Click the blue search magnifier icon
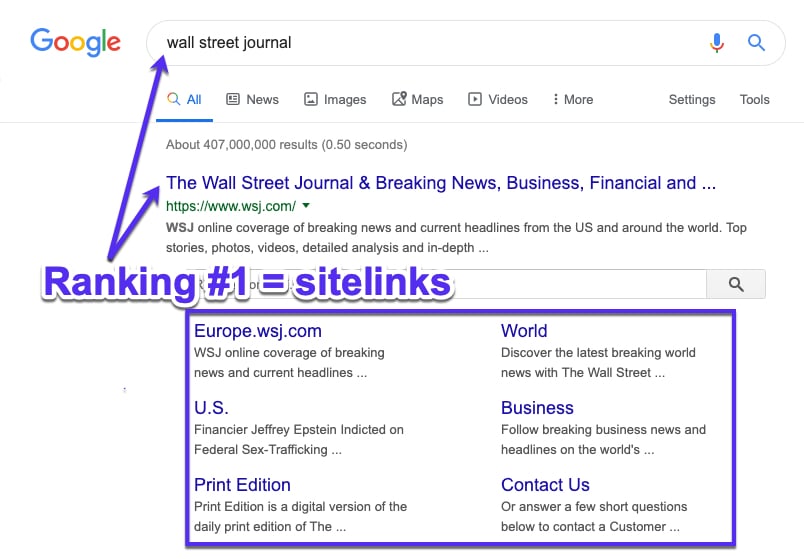 pos(756,43)
